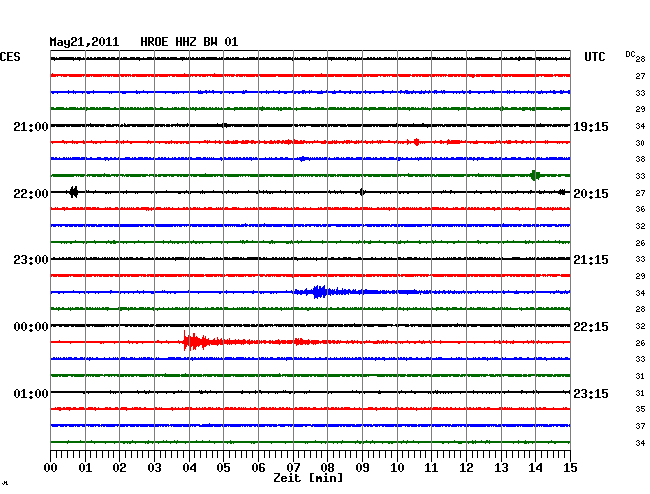
Task: Click the blue seismic wave burst near minute 08
Action: pyautogui.click(x=319, y=292)
